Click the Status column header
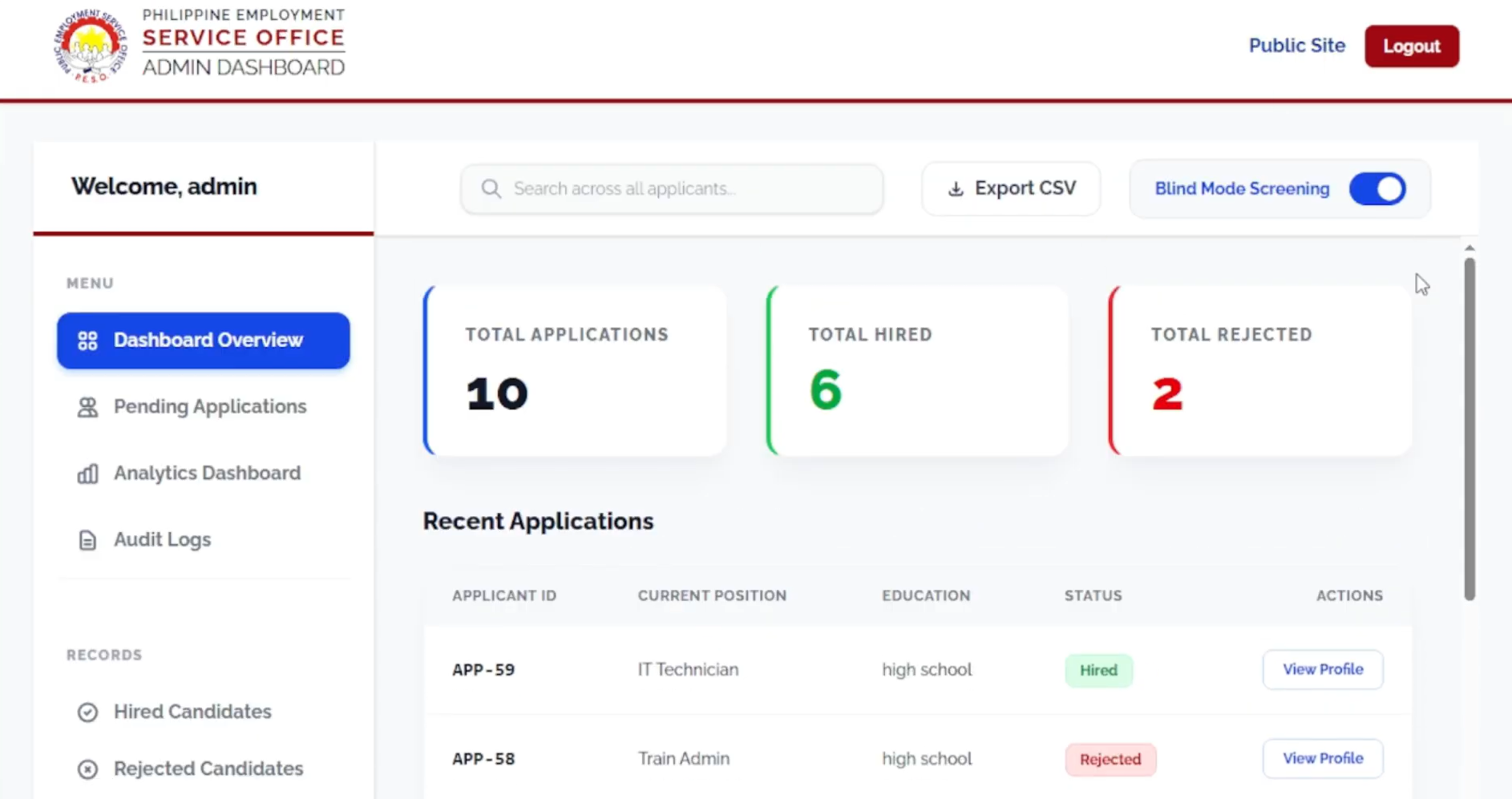Screen dimensions: 1512x799 click(x=1094, y=595)
